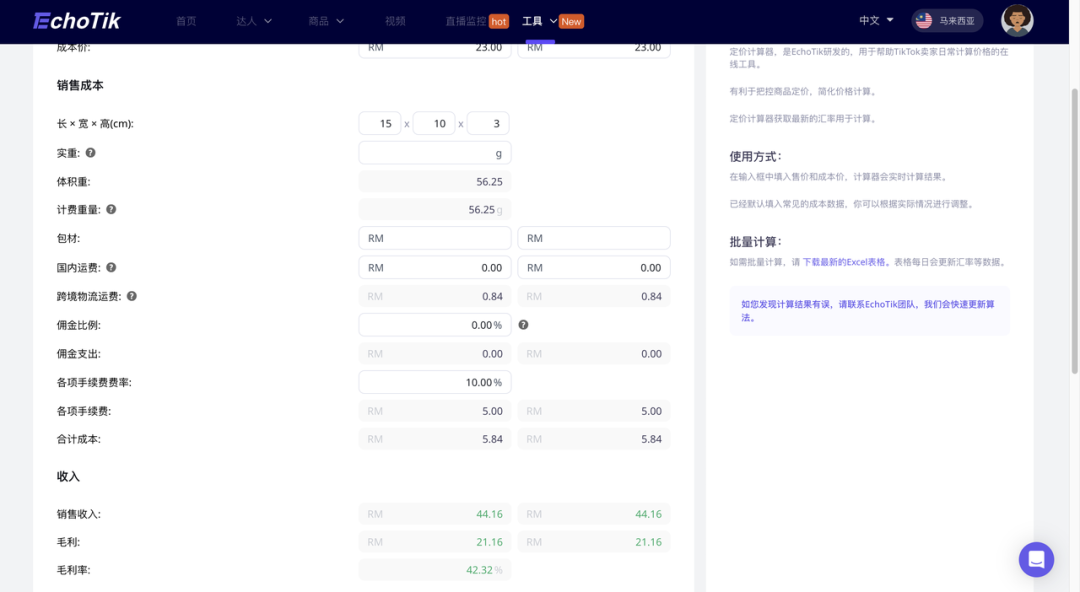Select the 体积重 value 56.25
The image size is (1080, 592).
pos(489,182)
